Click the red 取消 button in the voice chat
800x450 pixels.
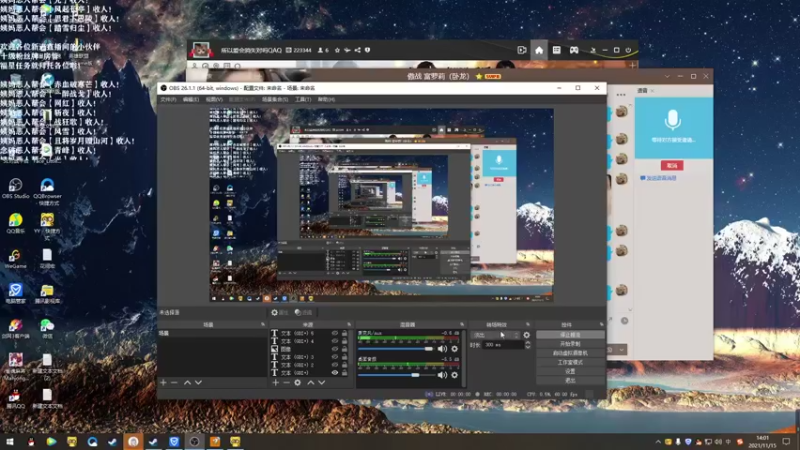tap(672, 165)
